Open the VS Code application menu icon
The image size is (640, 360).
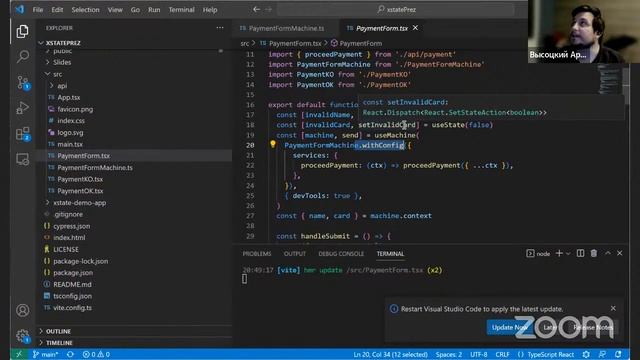[20, 9]
